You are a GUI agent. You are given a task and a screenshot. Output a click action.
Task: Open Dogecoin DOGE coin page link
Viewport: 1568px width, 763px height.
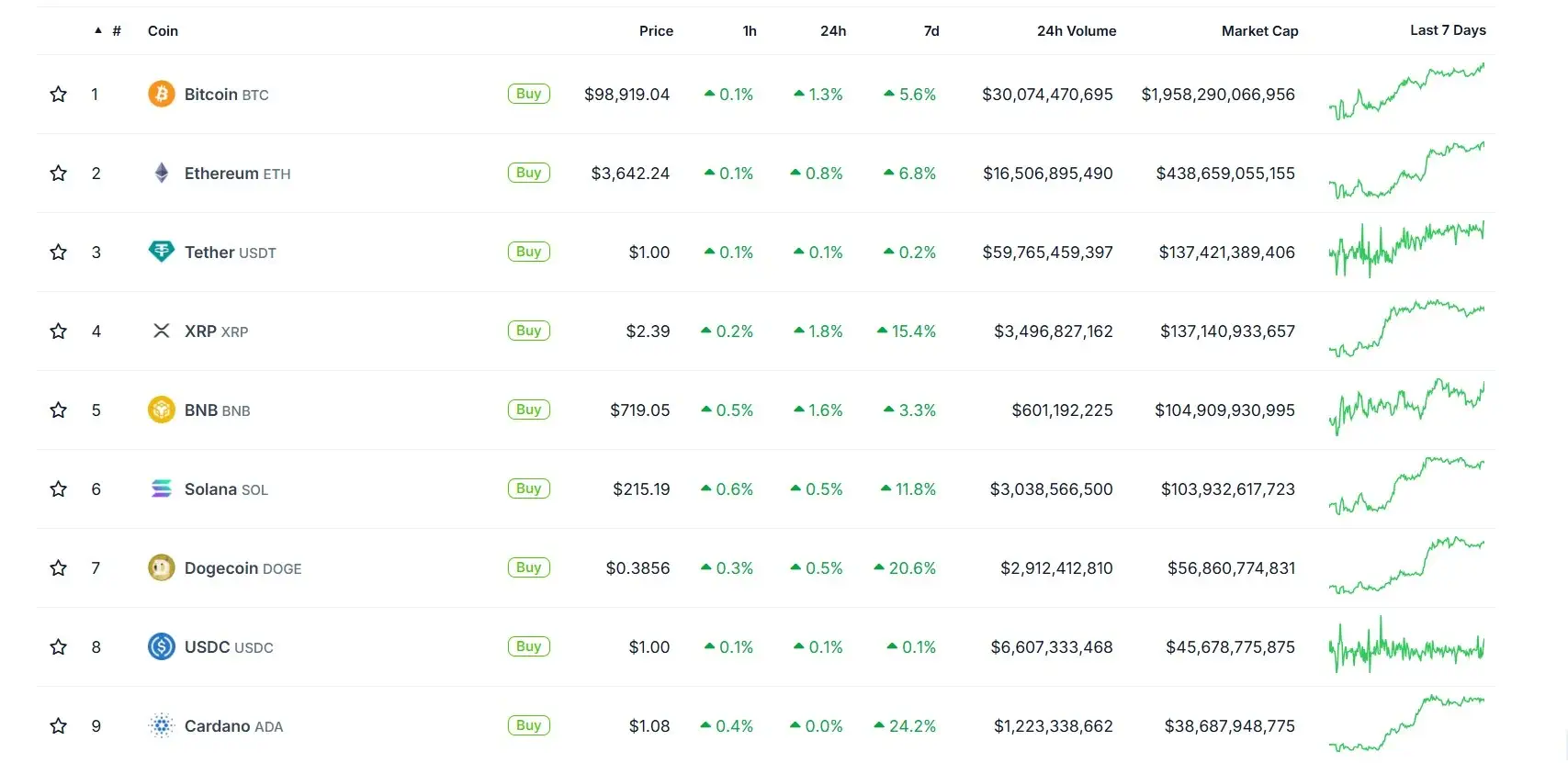[243, 567]
